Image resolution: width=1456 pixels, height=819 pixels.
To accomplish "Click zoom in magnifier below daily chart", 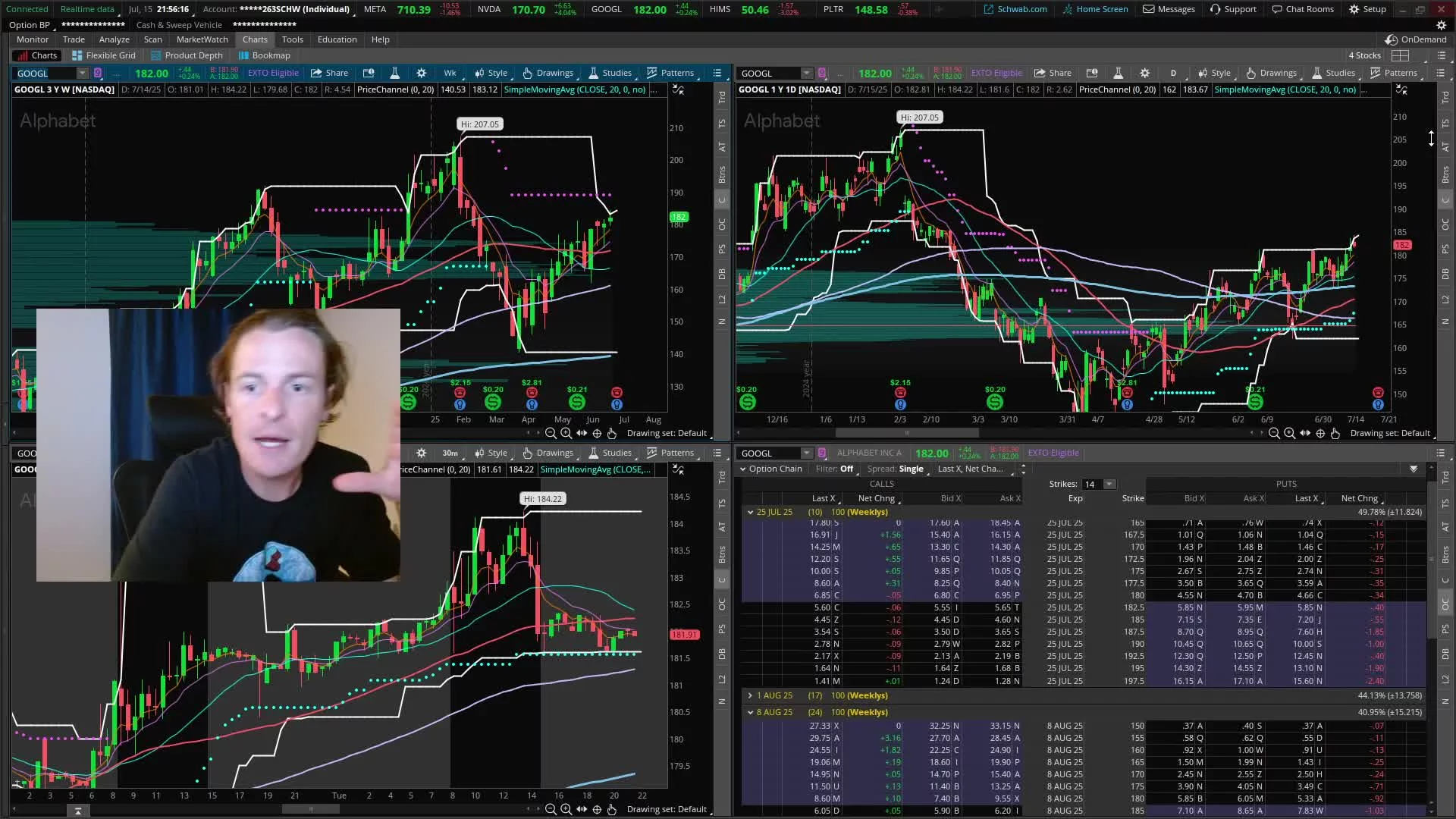I will tap(1289, 433).
